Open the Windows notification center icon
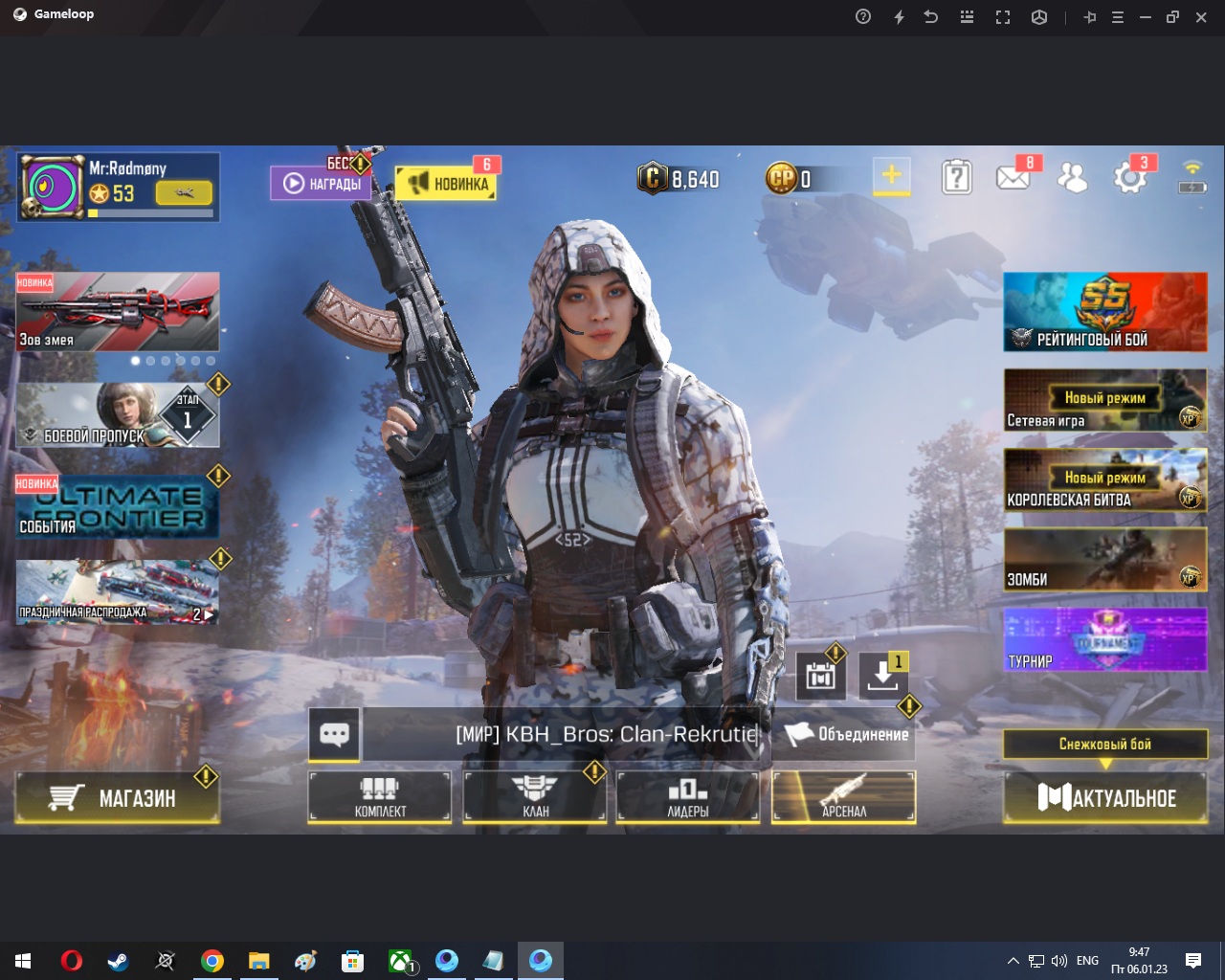The image size is (1225, 980). (x=1193, y=961)
